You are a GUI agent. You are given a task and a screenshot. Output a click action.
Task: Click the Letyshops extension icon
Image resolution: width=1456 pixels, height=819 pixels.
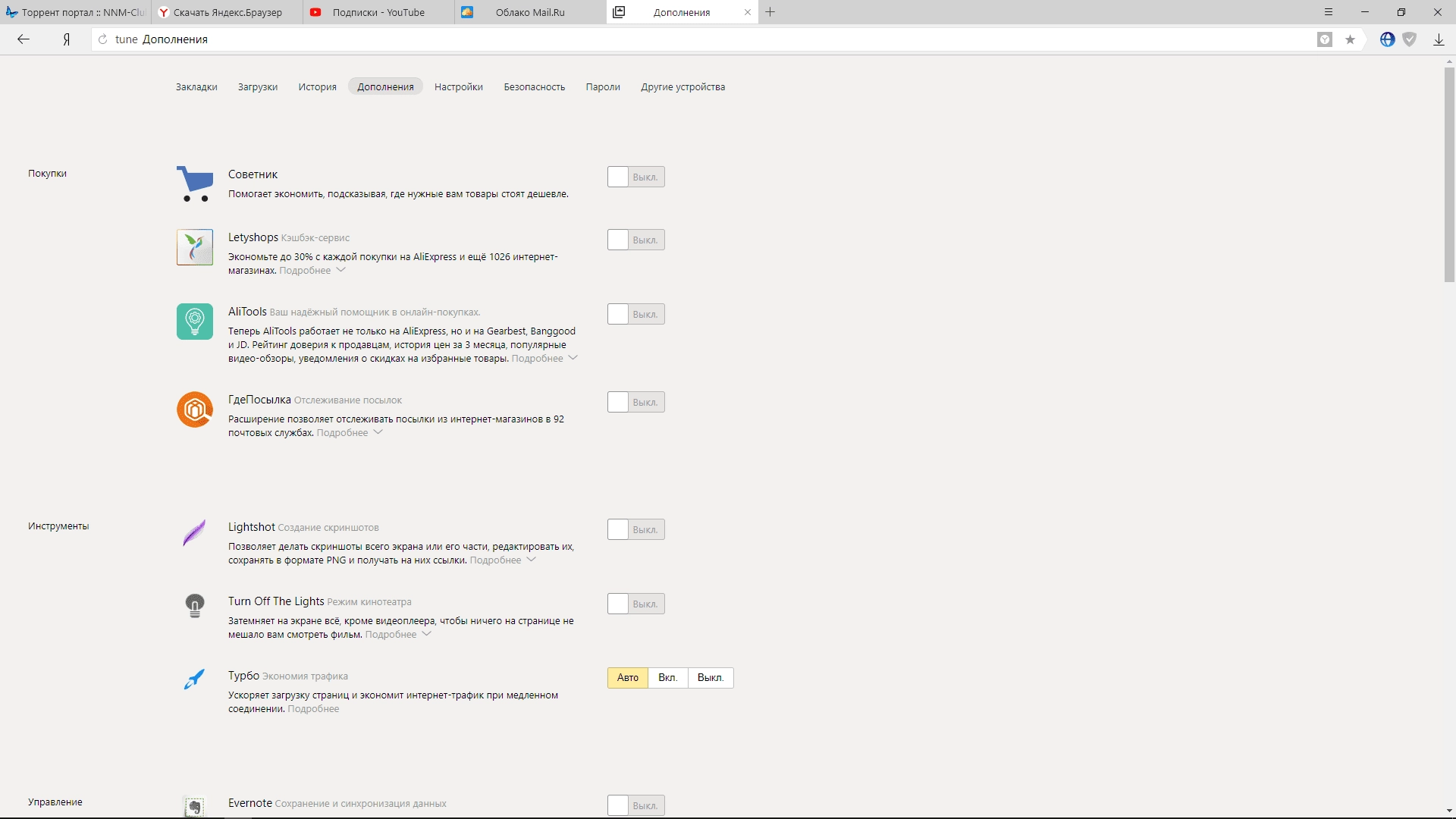(195, 247)
